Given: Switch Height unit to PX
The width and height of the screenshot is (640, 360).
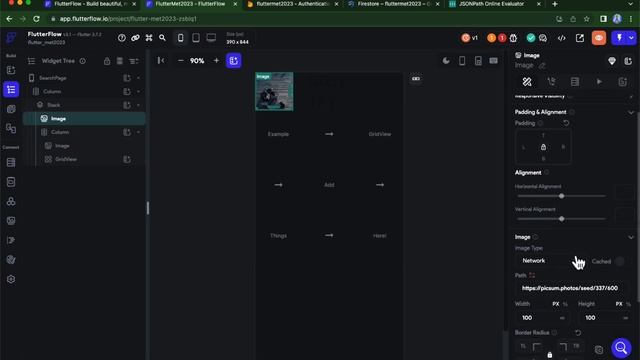Looking at the screenshot, I should point(619,304).
